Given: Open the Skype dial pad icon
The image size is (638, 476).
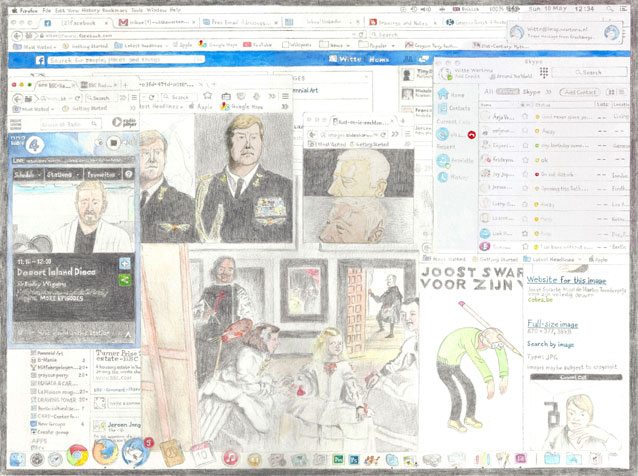Looking at the screenshot, I should [544, 72].
